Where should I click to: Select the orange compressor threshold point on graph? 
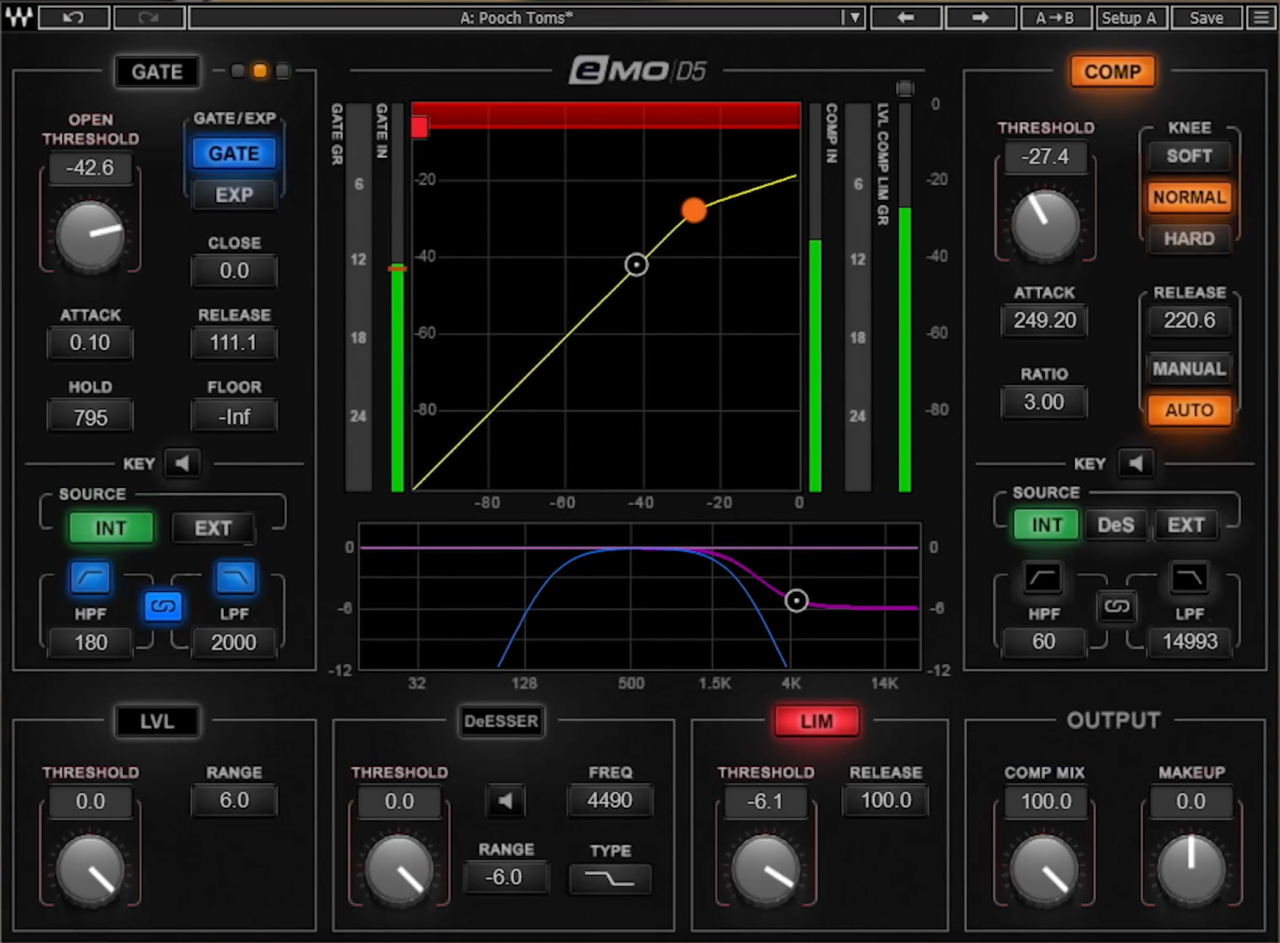pyautogui.click(x=694, y=210)
